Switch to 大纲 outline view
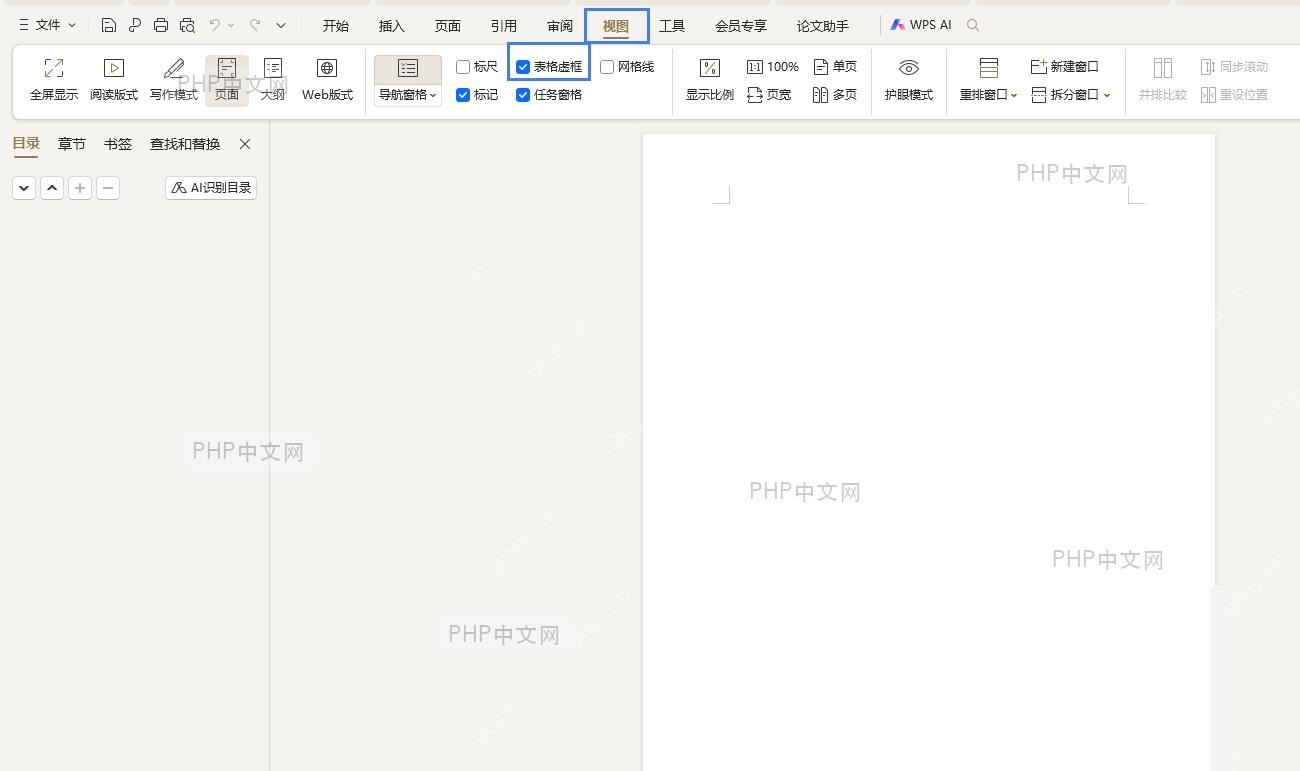Screen dimensions: 1300x771 273,80
